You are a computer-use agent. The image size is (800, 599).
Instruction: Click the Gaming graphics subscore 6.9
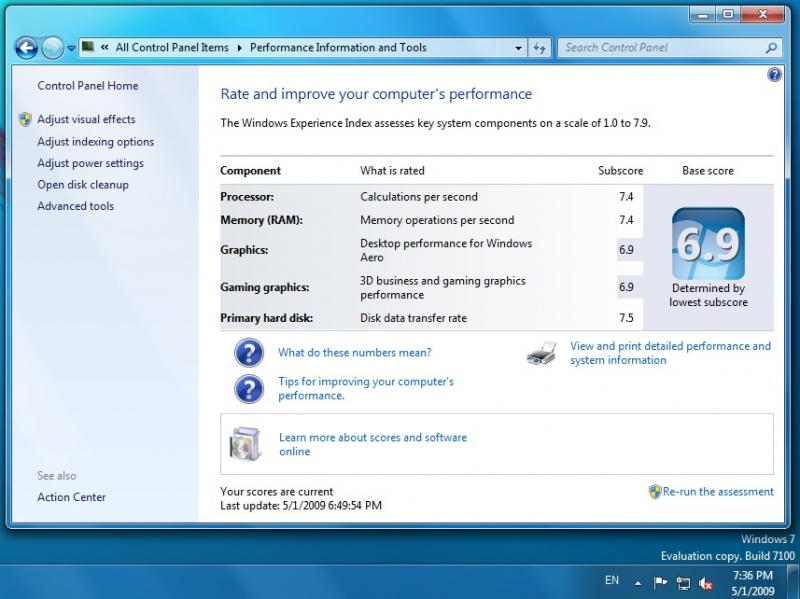point(626,287)
